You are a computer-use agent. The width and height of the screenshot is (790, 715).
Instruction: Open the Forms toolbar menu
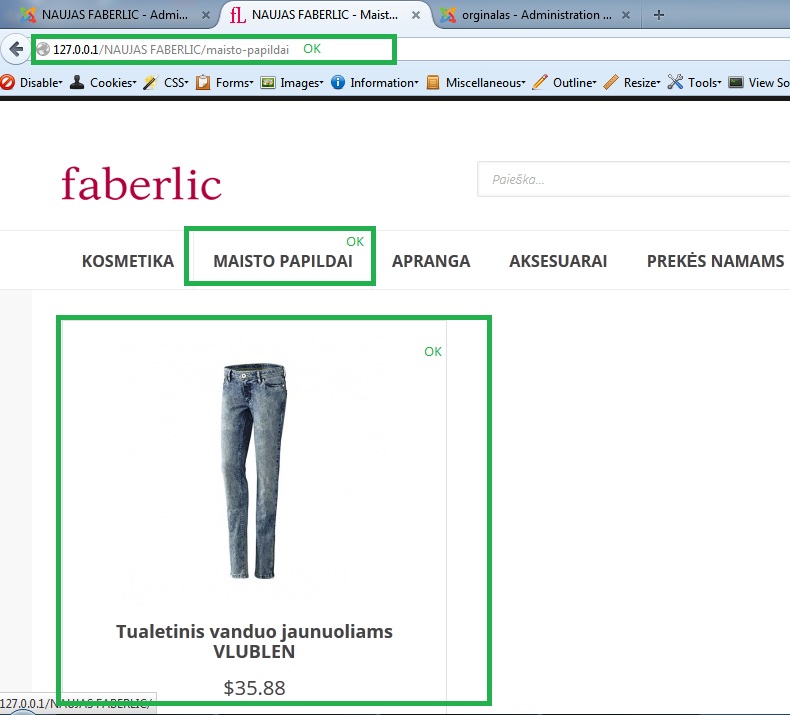point(234,83)
